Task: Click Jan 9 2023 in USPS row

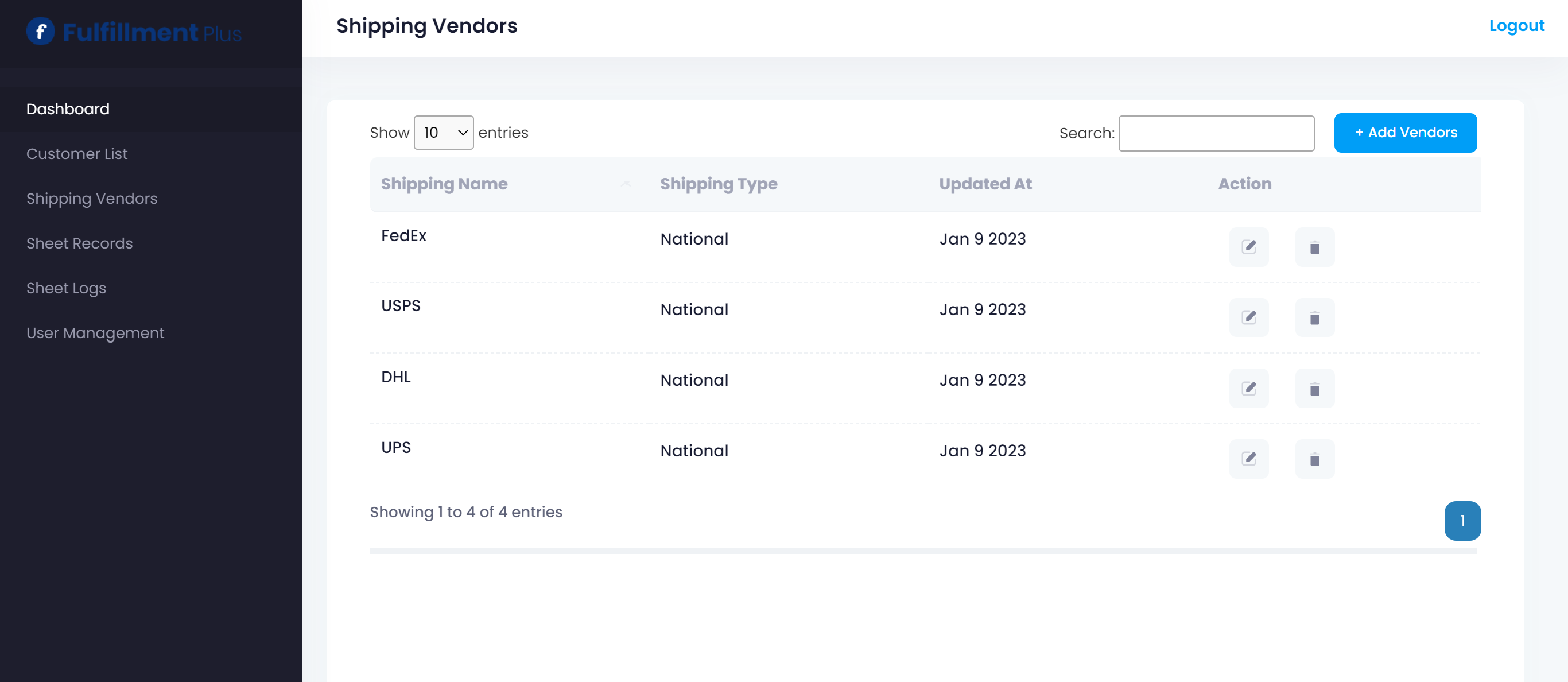Action: (x=983, y=309)
